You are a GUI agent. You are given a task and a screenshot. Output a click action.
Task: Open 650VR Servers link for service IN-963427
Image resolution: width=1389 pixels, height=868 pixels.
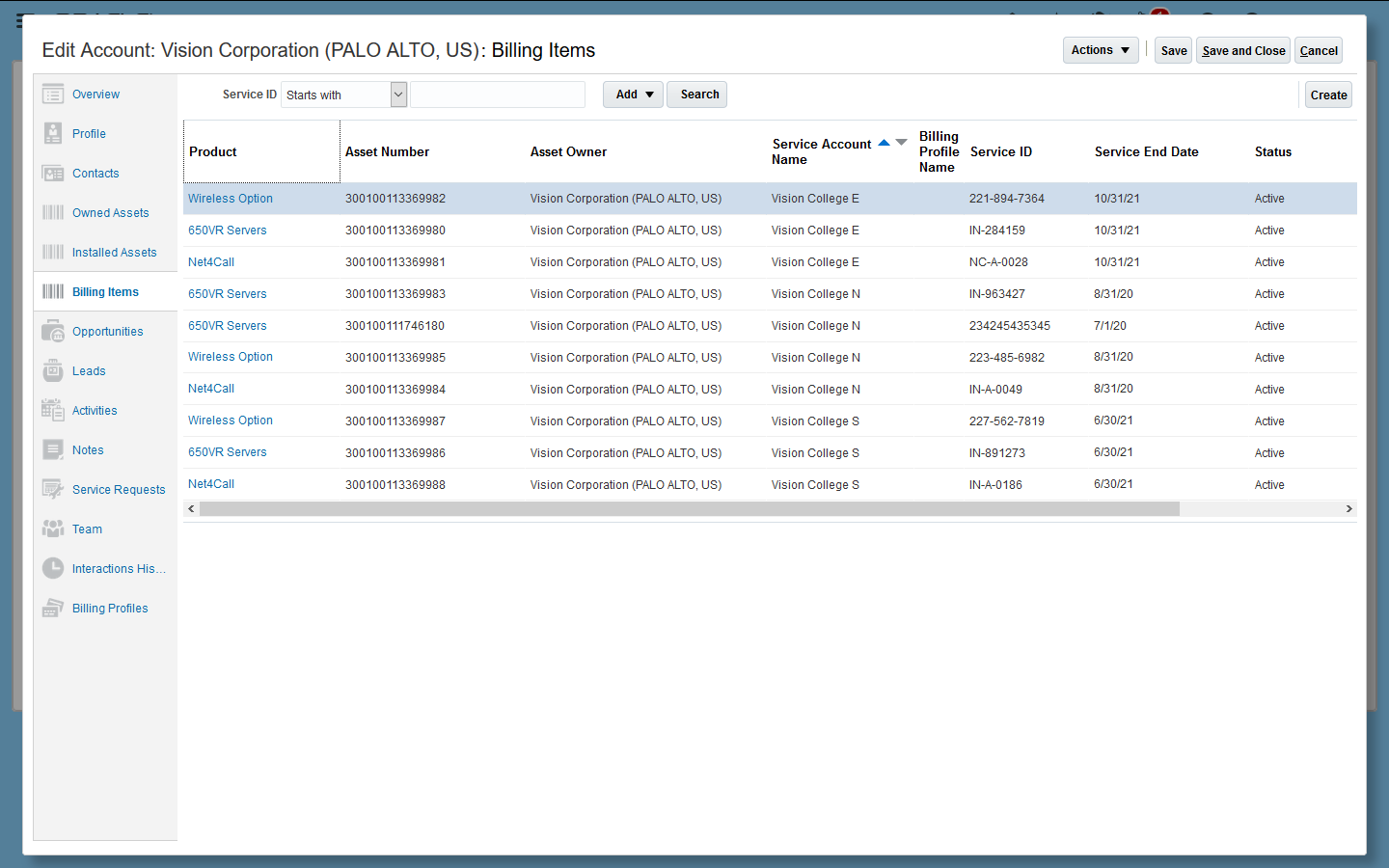[228, 294]
